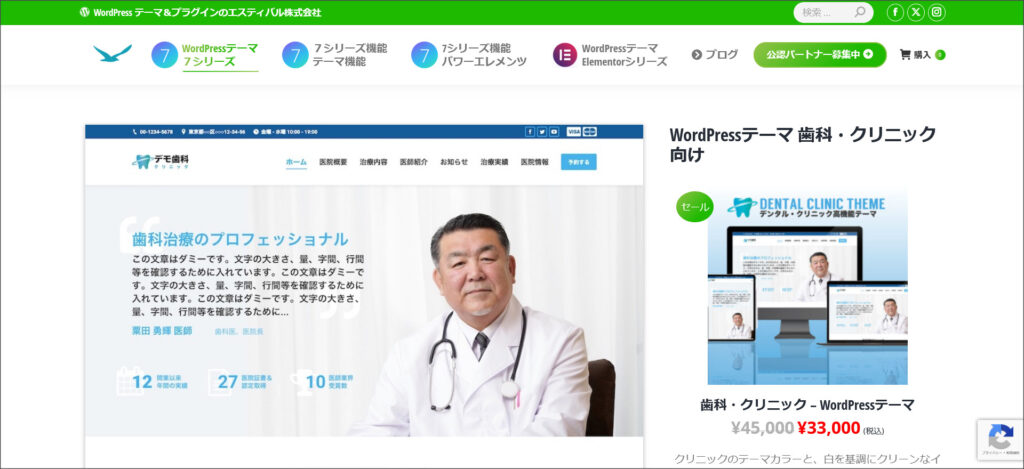Click the WordPress logo in top bar
1024x469 pixels.
pyautogui.click(x=84, y=13)
